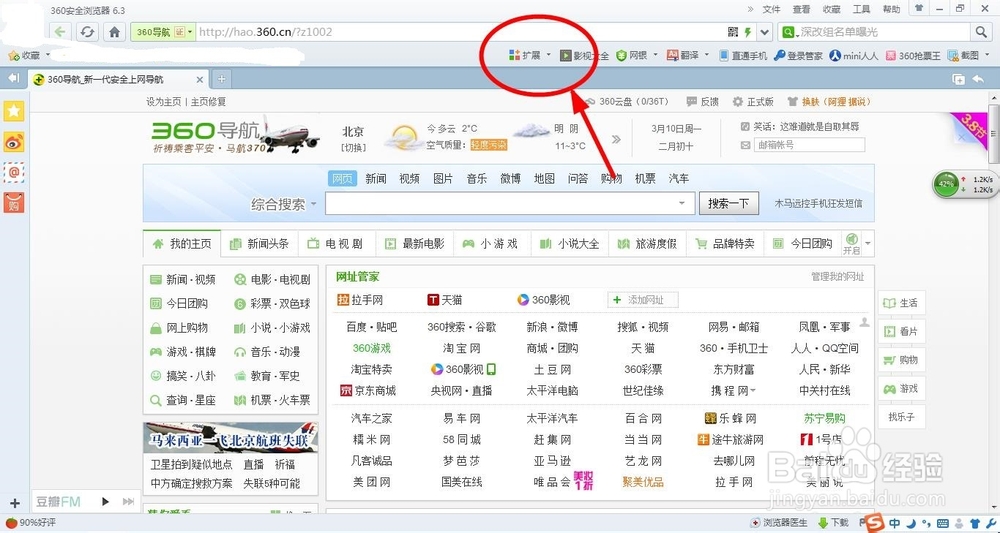The image size is (1000, 533).
Task: Open the 淘宝网 link
Action: point(461,348)
